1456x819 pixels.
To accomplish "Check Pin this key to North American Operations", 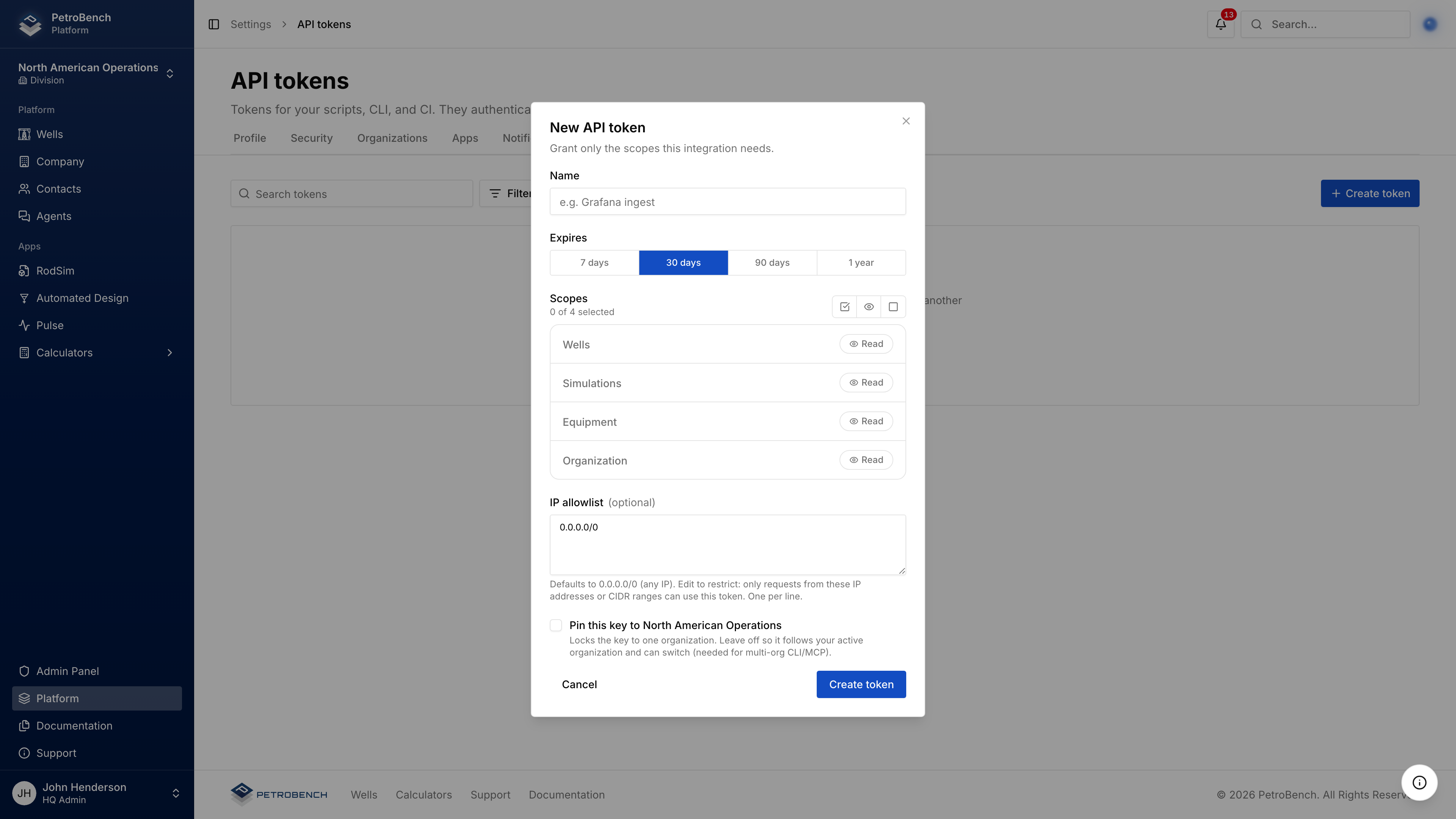I will click(x=556, y=625).
